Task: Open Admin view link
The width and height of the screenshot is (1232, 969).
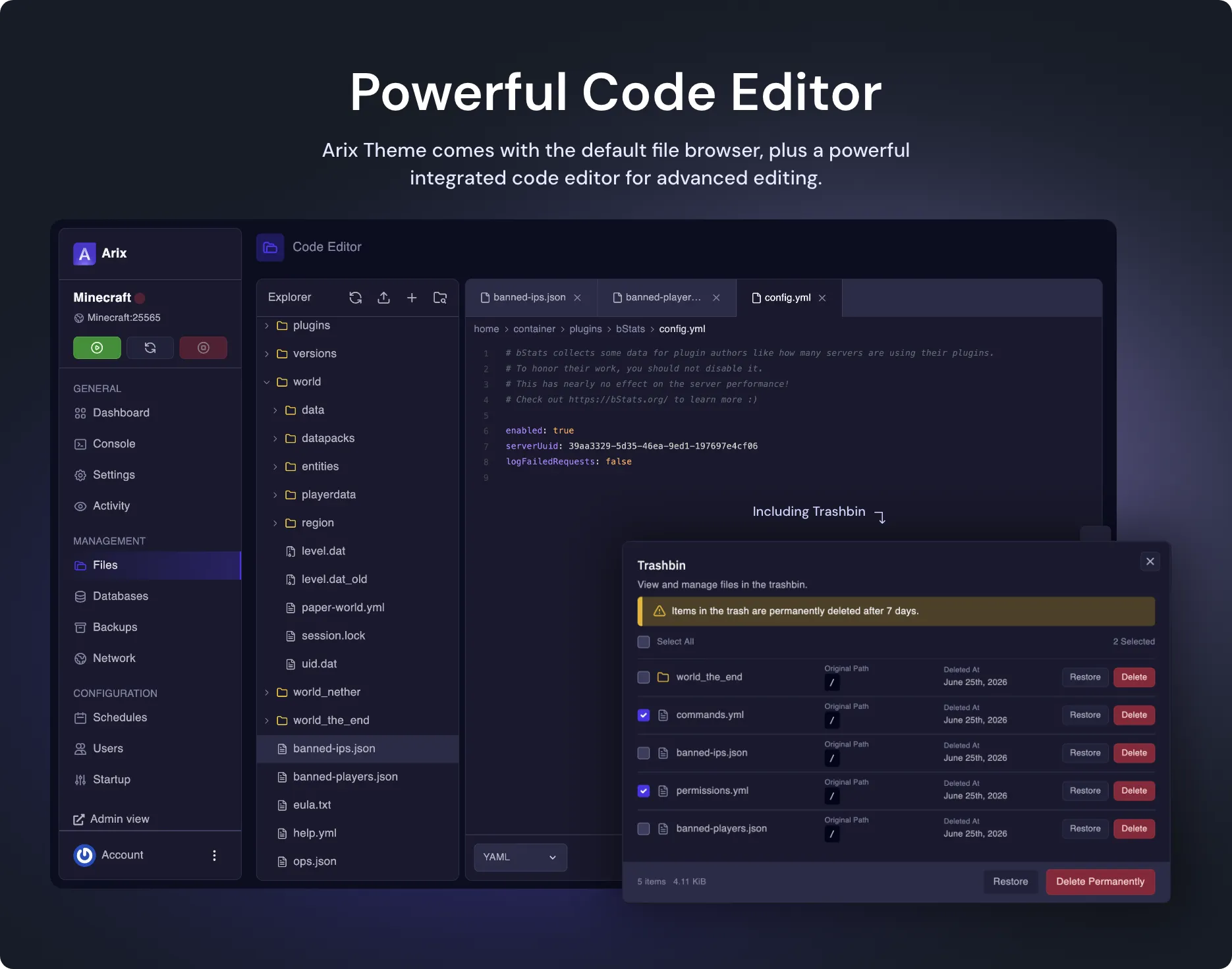Action: coord(111,819)
